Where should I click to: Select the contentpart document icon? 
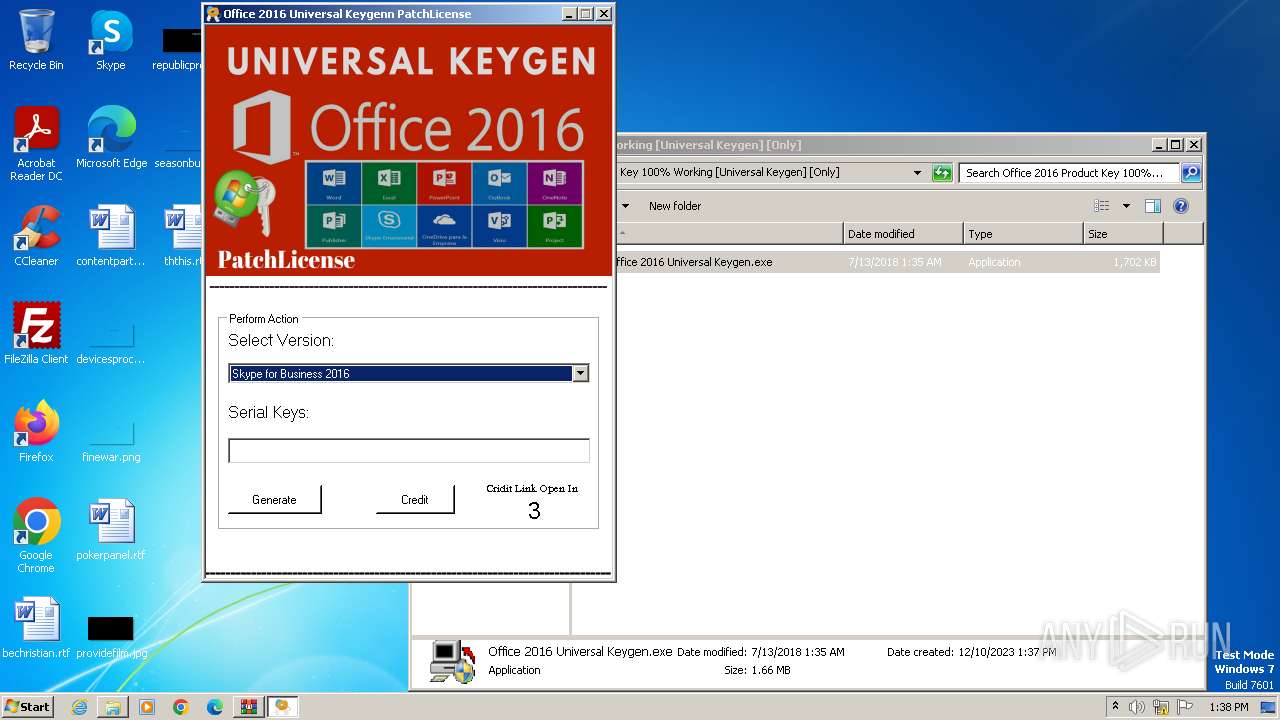coord(111,236)
